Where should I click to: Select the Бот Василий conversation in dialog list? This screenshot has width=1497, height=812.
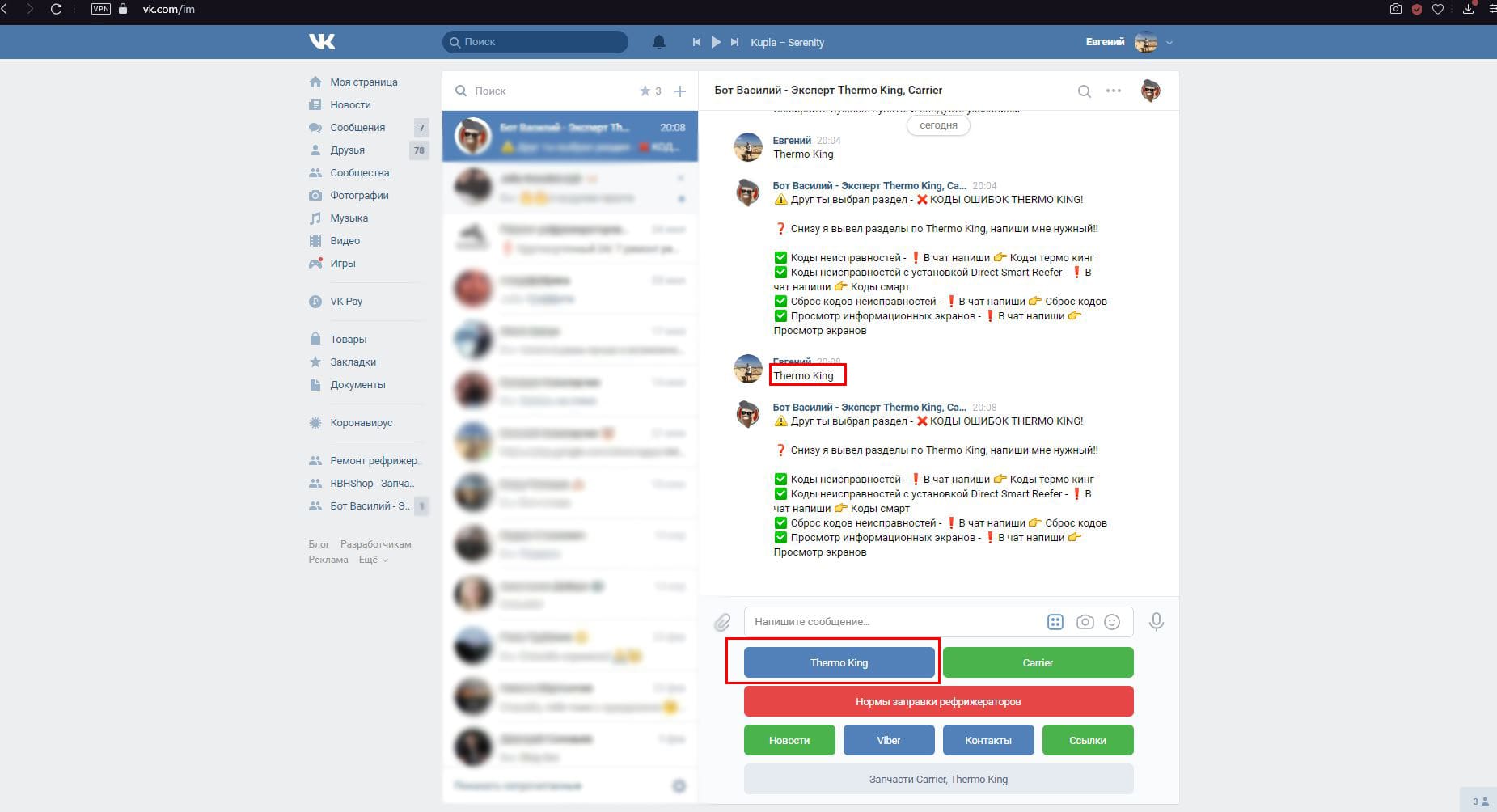click(x=569, y=136)
